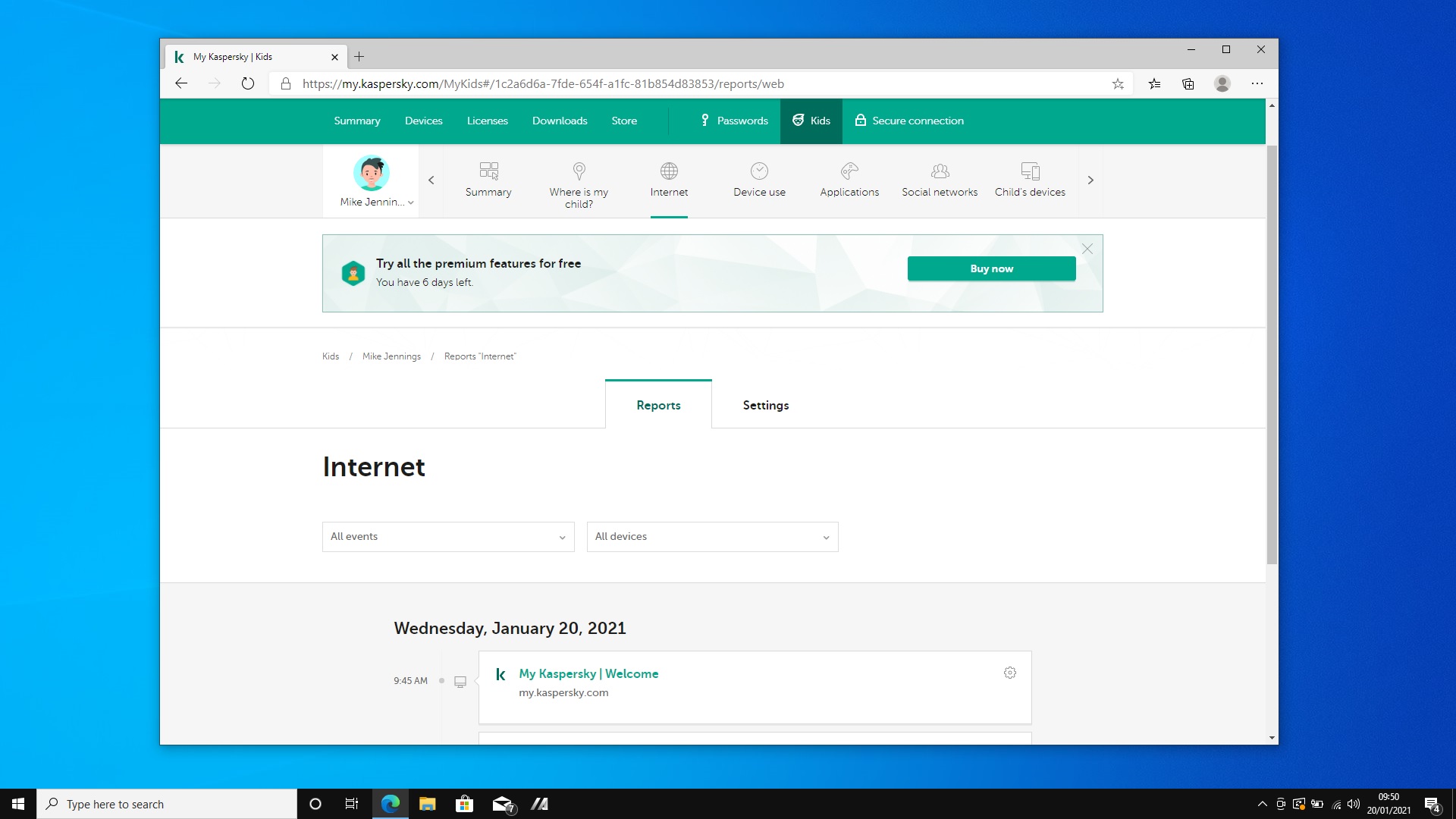Click Kids breadcrumb link

click(x=331, y=356)
